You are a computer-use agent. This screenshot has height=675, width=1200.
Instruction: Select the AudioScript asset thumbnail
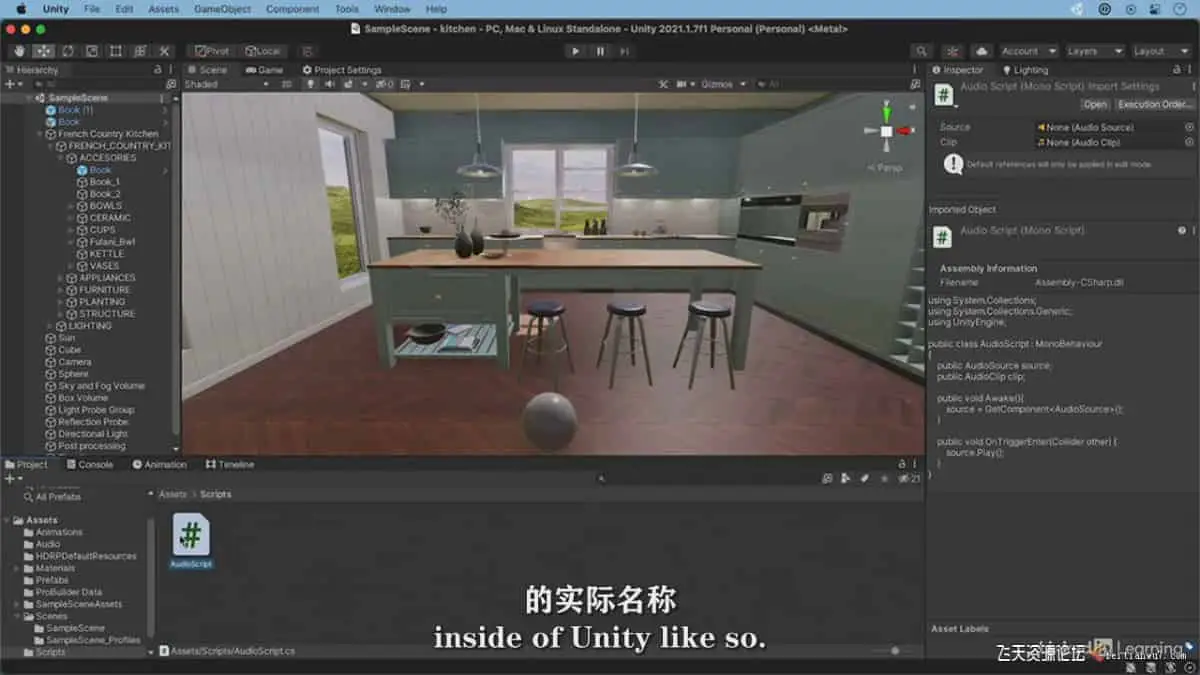191,534
